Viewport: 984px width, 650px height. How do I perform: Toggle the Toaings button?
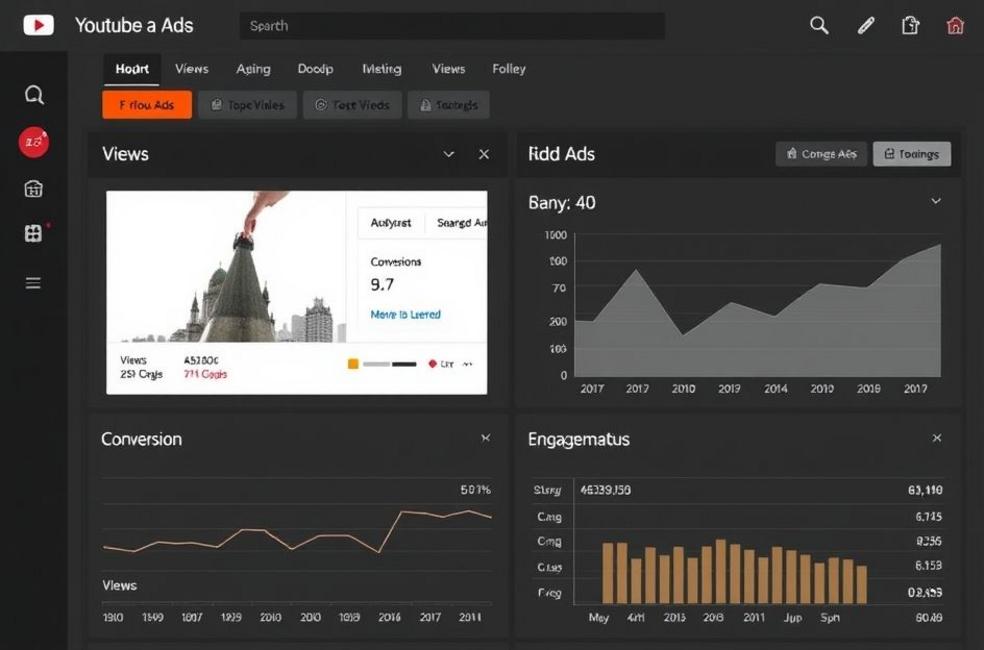911,154
